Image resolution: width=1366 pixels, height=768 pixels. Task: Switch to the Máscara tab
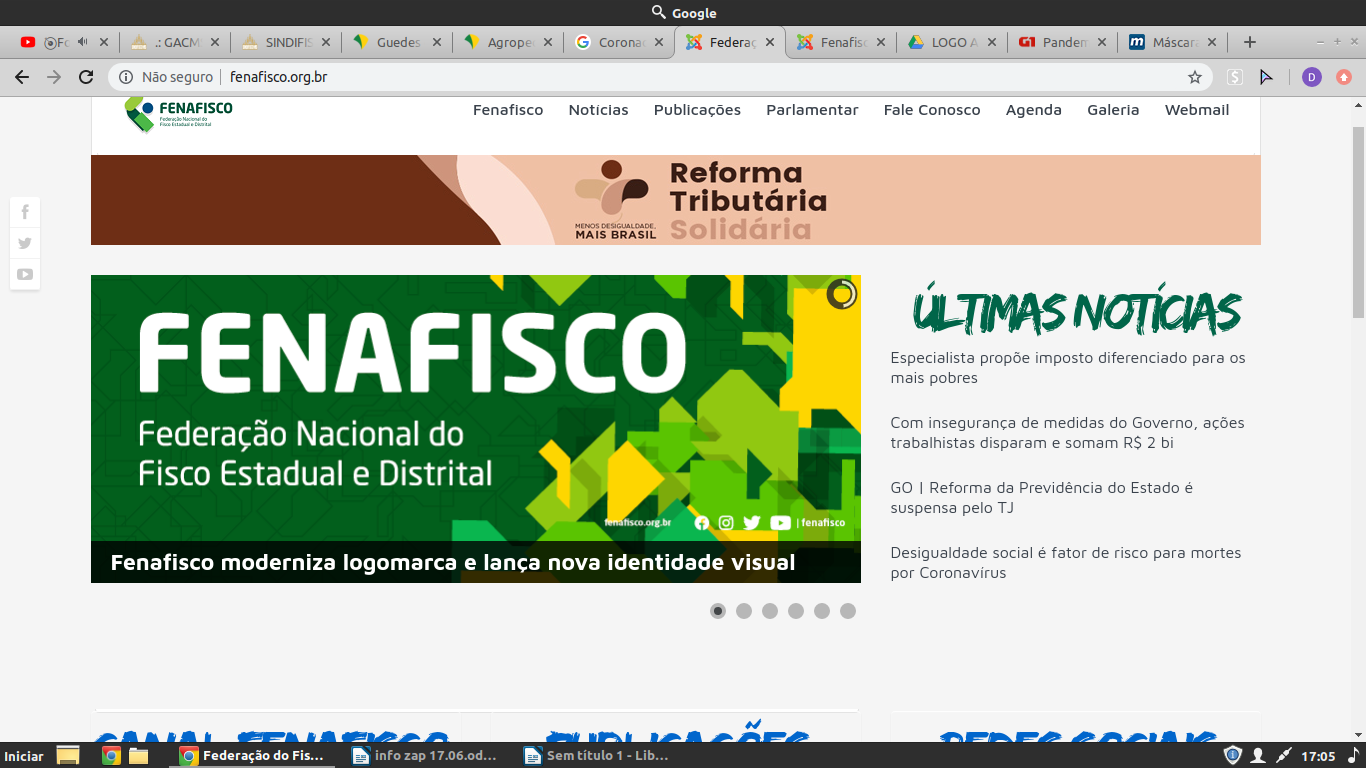[x=1174, y=42]
